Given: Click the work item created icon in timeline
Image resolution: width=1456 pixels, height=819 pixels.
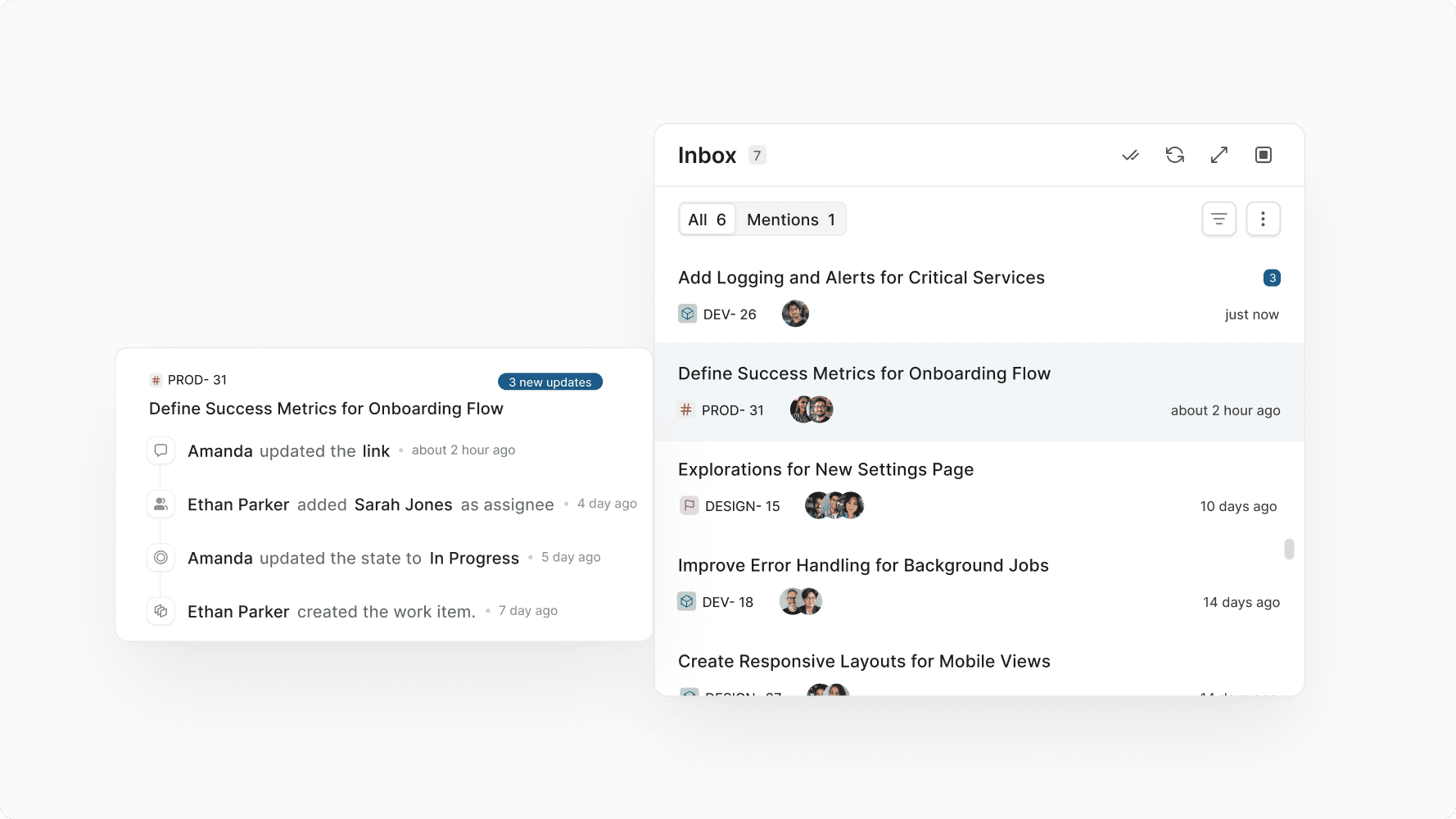Looking at the screenshot, I should click(161, 611).
